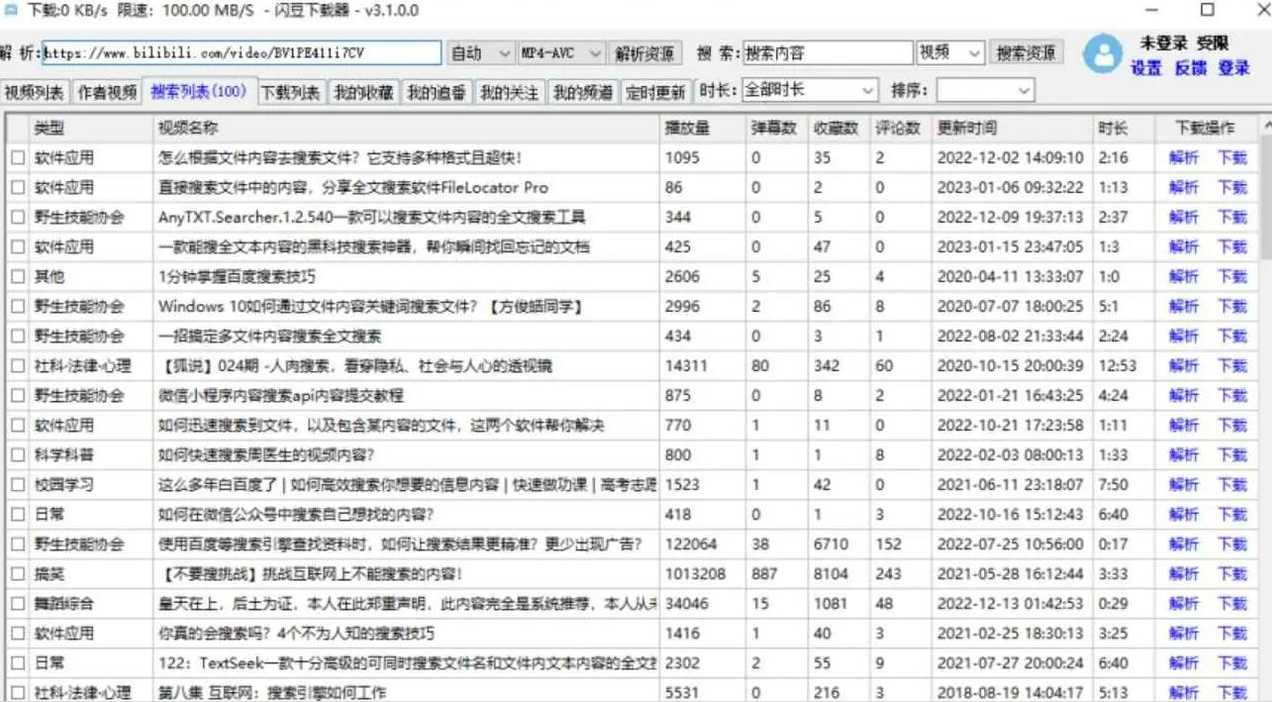Click the bilibili URL input field
The width and height of the screenshot is (1272, 702).
coord(241,53)
